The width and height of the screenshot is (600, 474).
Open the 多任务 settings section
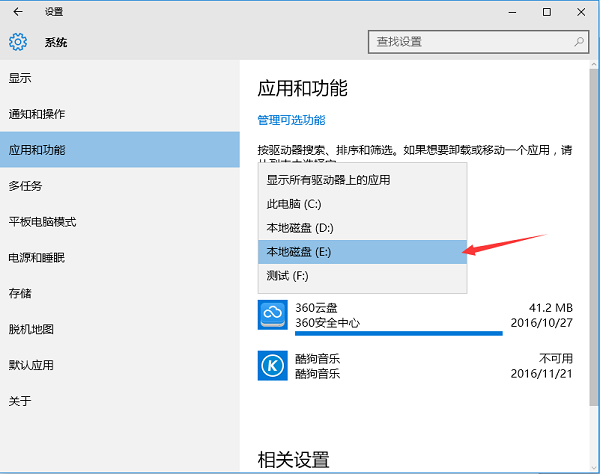[25, 186]
